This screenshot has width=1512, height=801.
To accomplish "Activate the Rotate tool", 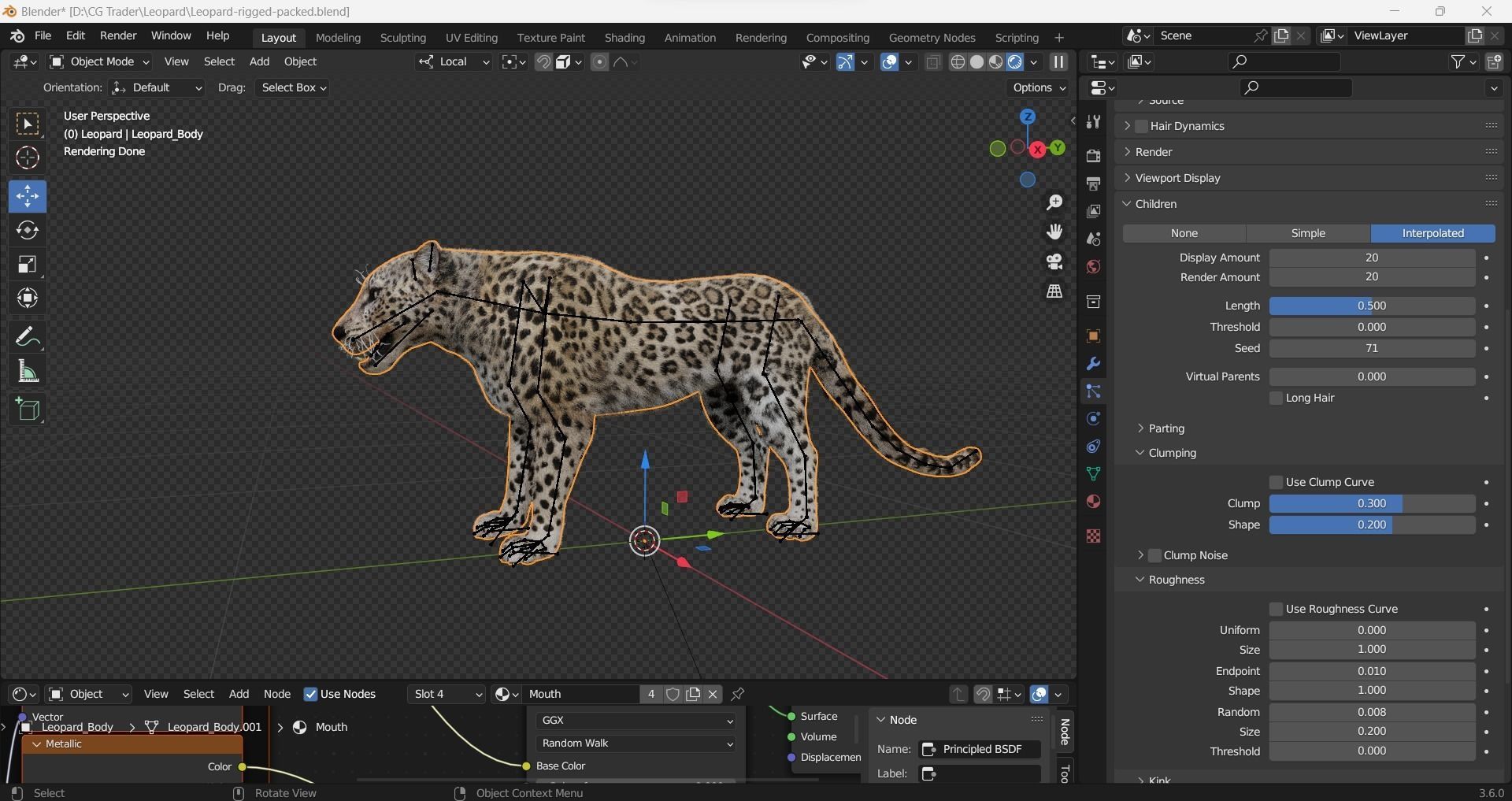I will (x=28, y=230).
